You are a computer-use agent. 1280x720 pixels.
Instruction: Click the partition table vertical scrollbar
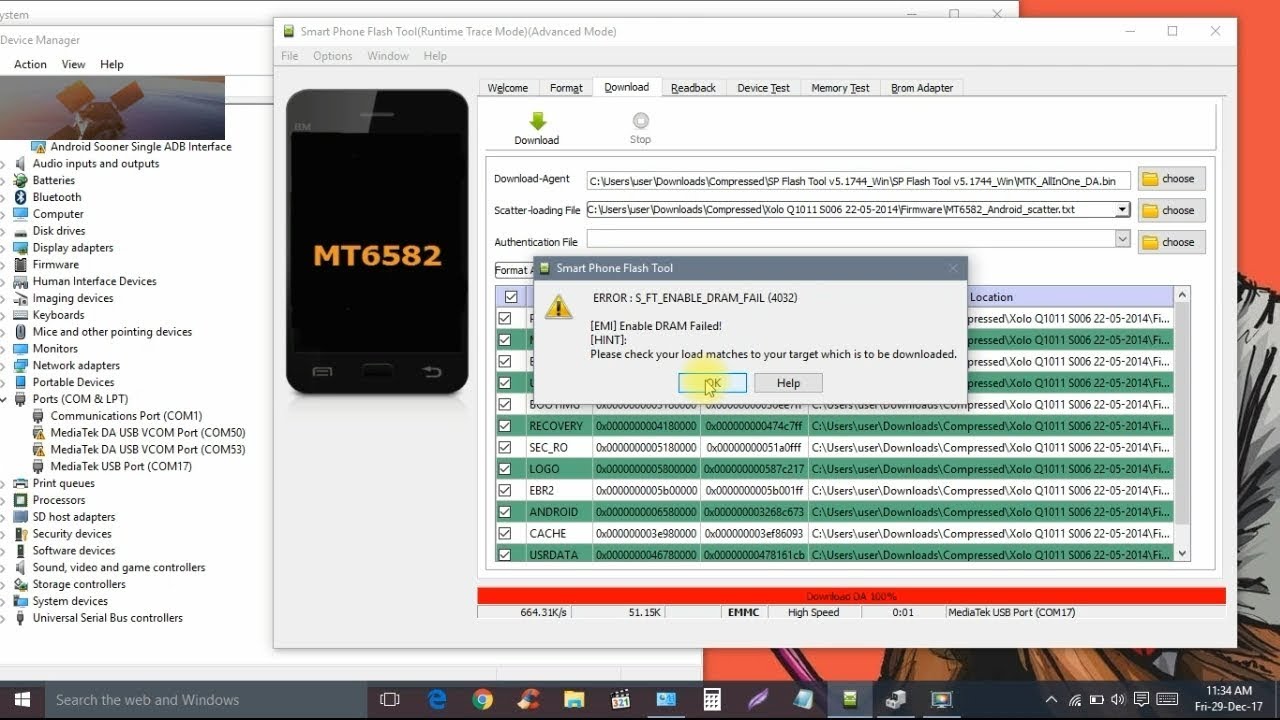pyautogui.click(x=1183, y=424)
